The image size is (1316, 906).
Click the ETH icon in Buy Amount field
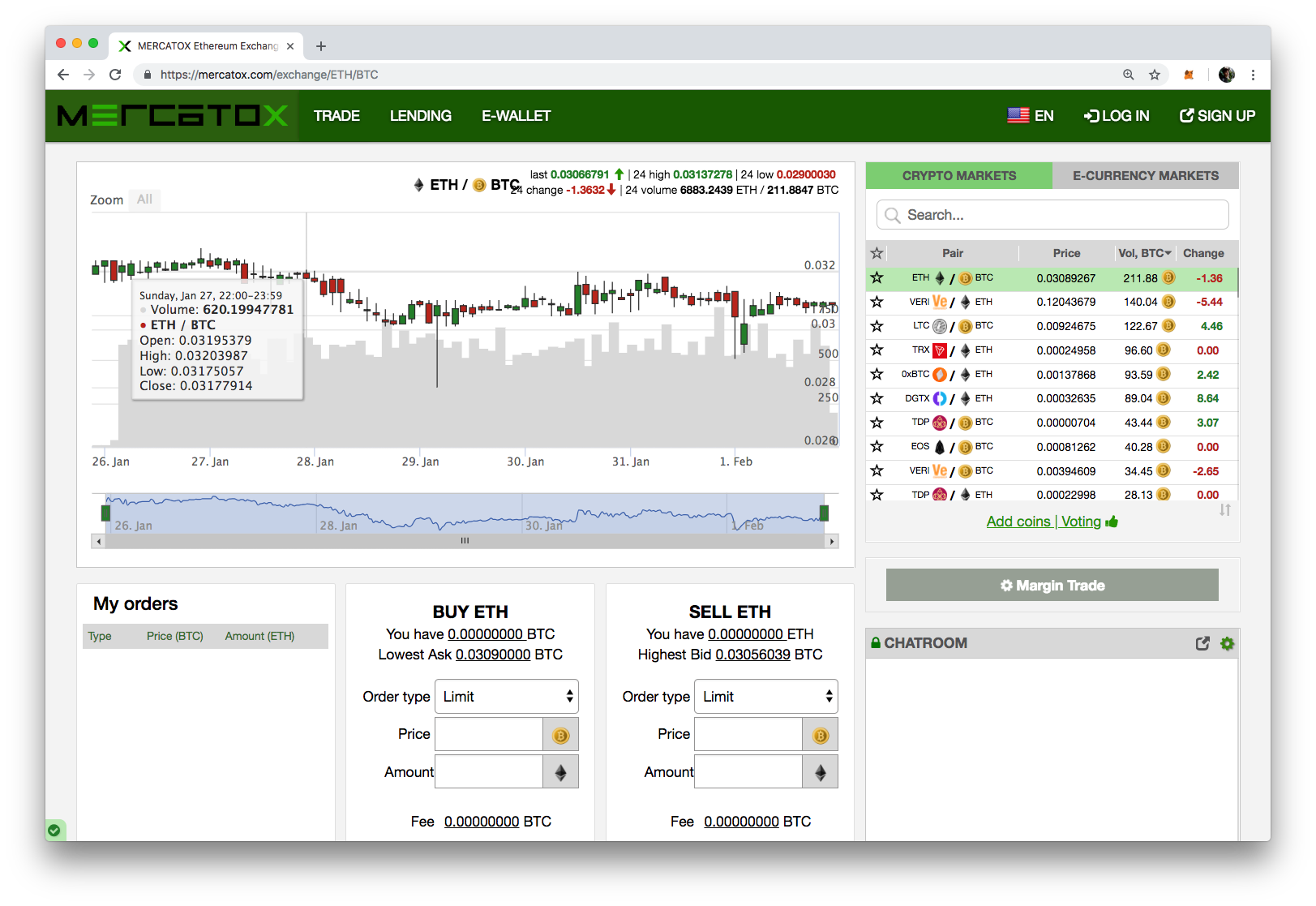point(560,772)
